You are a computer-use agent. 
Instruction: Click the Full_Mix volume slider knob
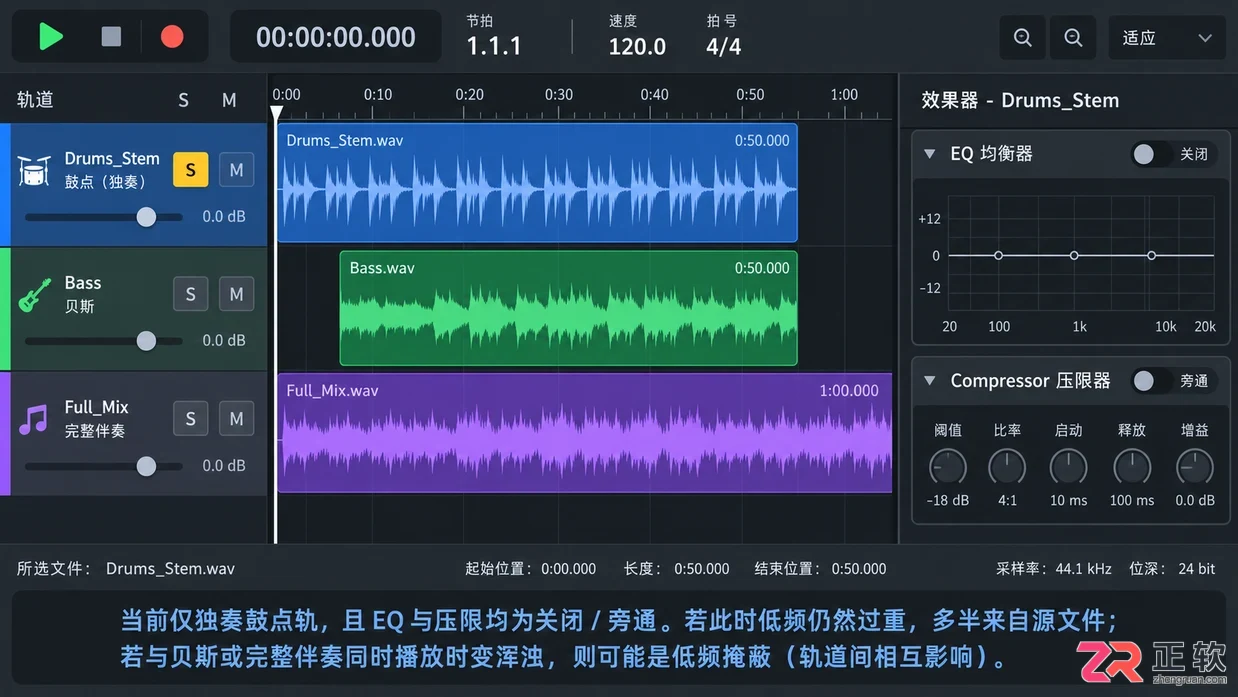[x=146, y=466]
